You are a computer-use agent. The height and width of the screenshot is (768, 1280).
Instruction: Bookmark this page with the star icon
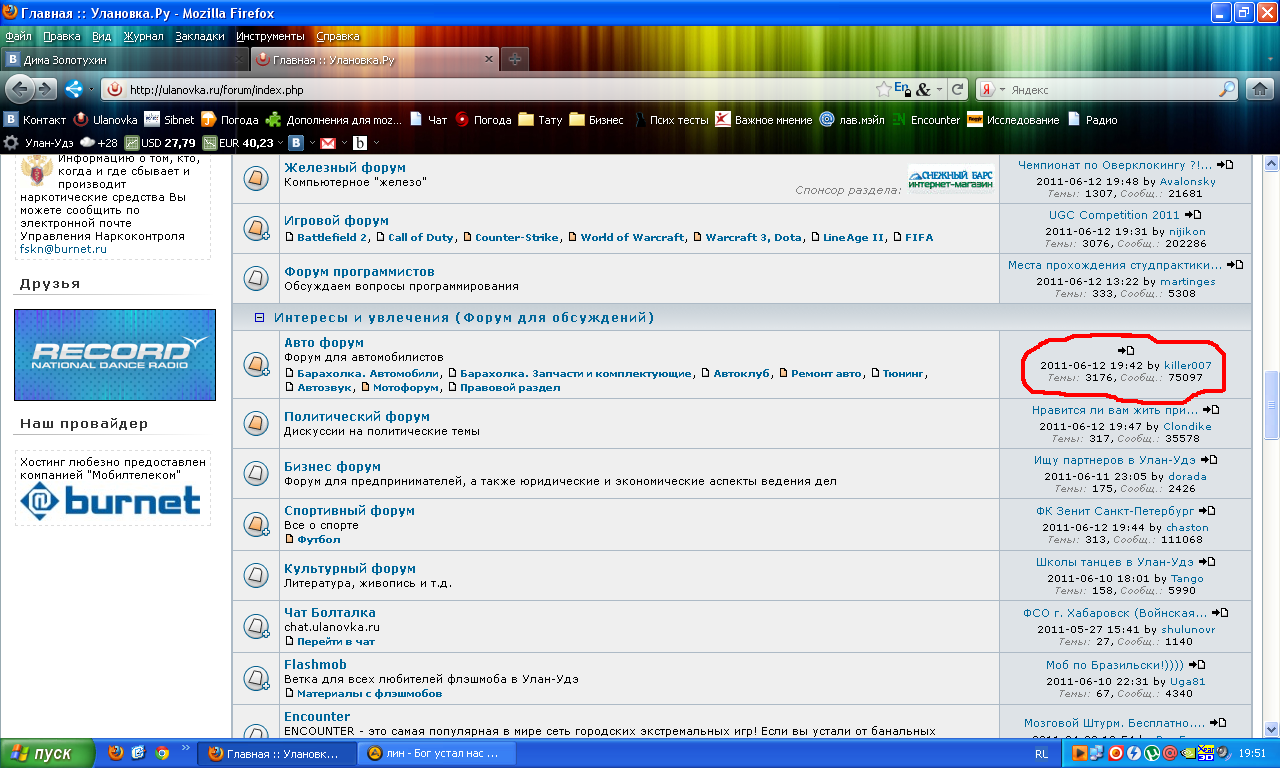click(883, 89)
